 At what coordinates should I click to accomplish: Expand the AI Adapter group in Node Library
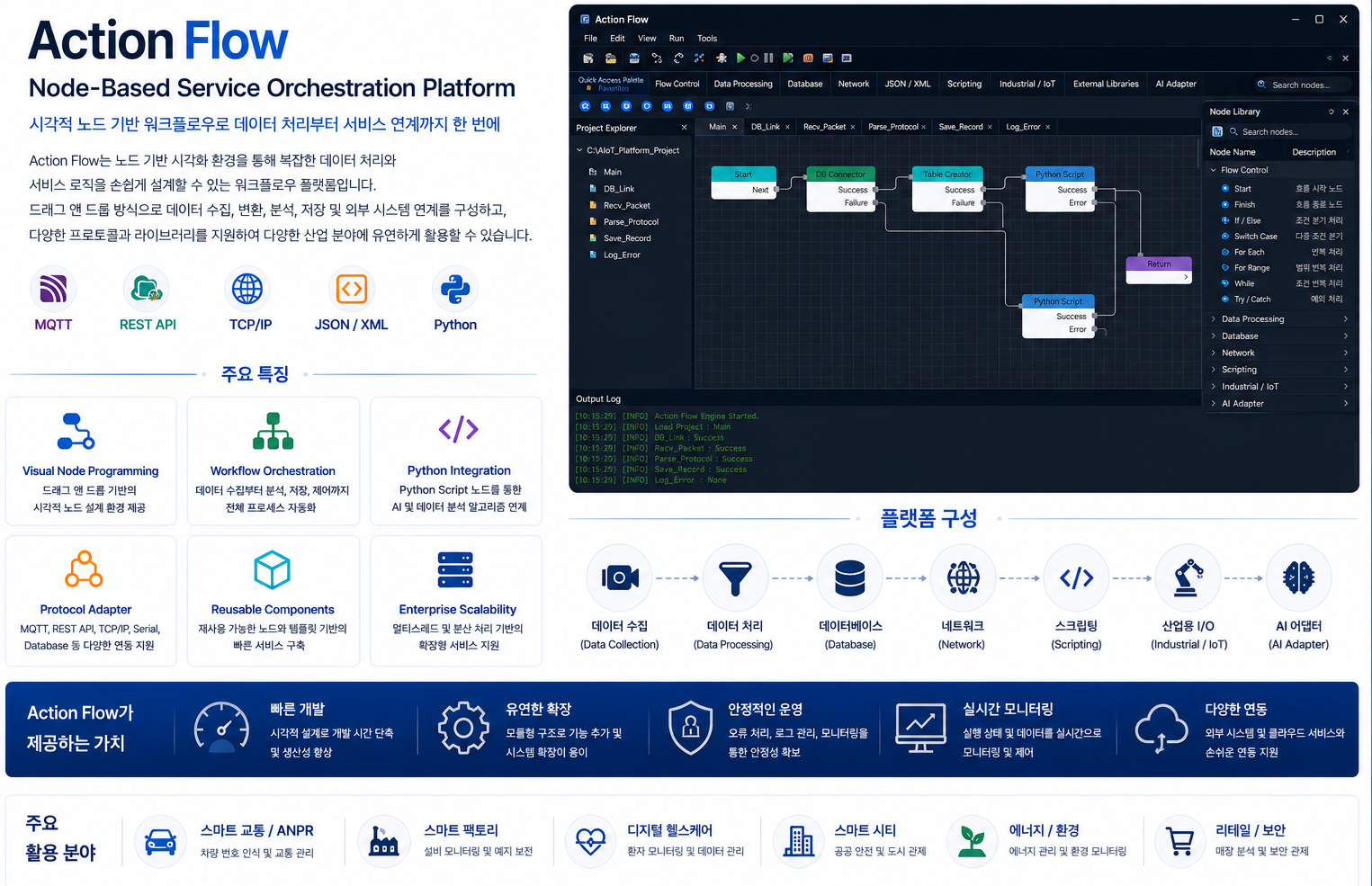tap(1214, 404)
